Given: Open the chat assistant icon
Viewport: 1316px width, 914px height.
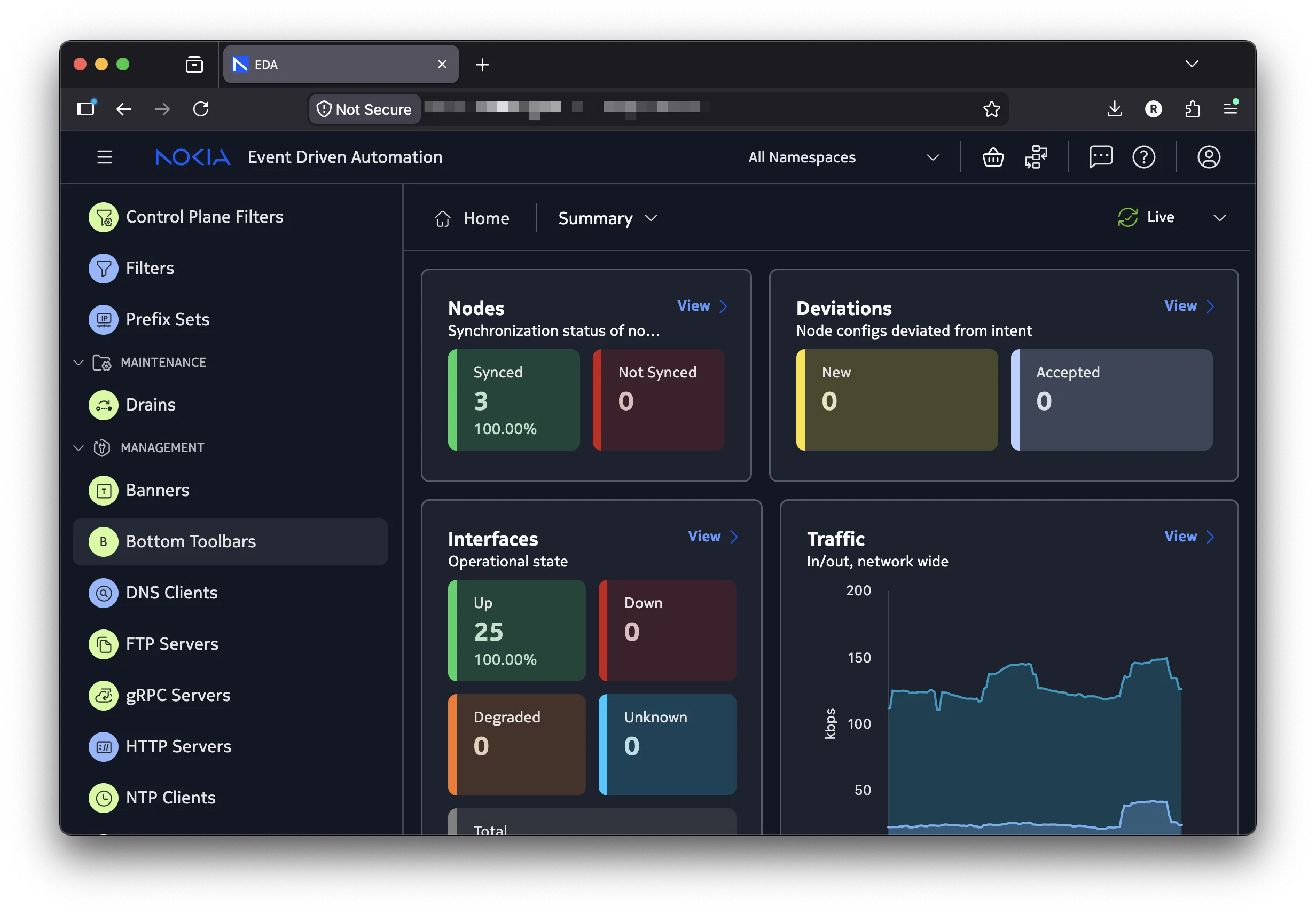Looking at the screenshot, I should [x=1101, y=157].
